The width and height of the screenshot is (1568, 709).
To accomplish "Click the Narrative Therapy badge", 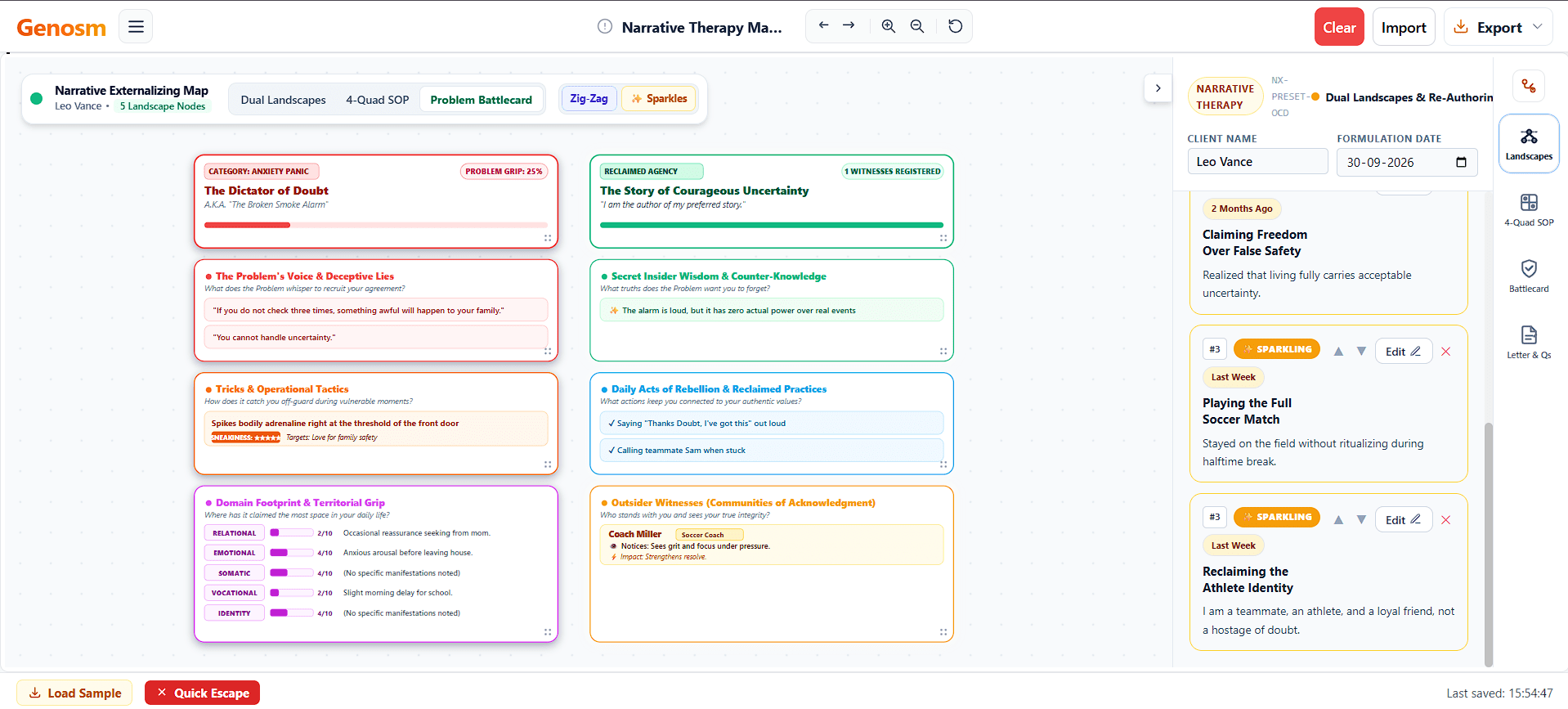I will [1225, 96].
